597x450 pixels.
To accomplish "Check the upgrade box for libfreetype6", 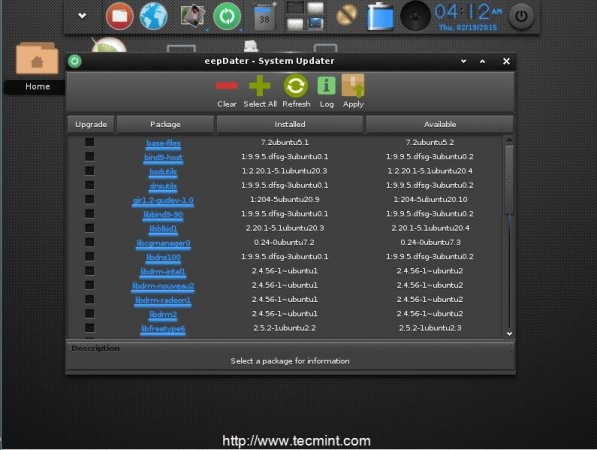I will pyautogui.click(x=89, y=328).
